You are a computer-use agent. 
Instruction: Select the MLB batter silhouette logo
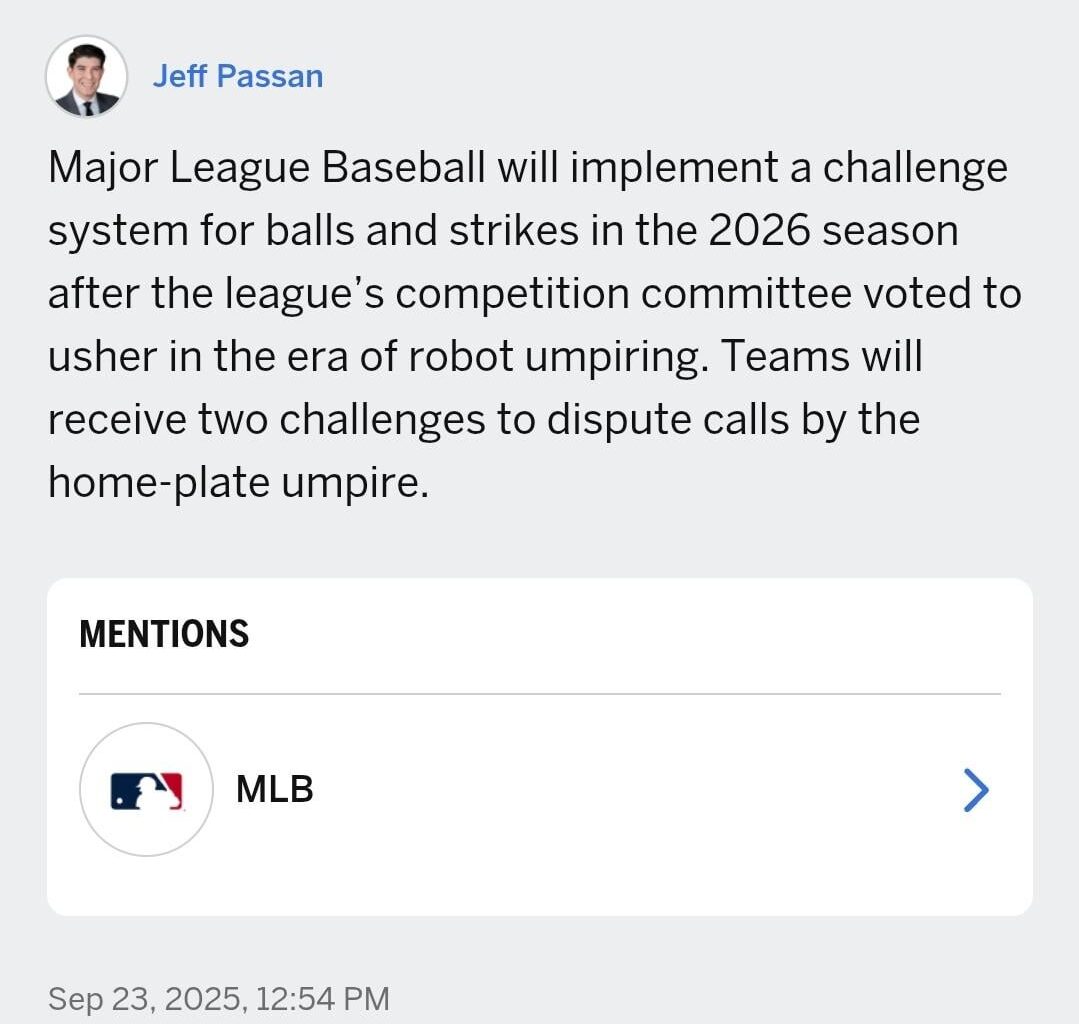[146, 789]
